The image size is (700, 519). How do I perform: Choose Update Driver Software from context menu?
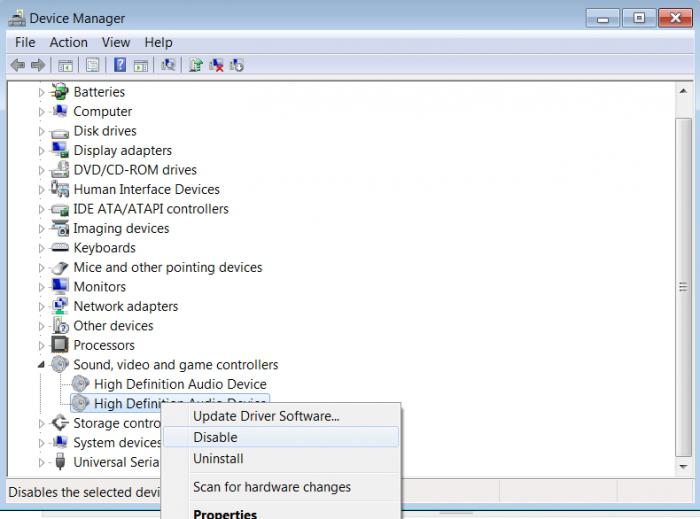click(x=281, y=416)
